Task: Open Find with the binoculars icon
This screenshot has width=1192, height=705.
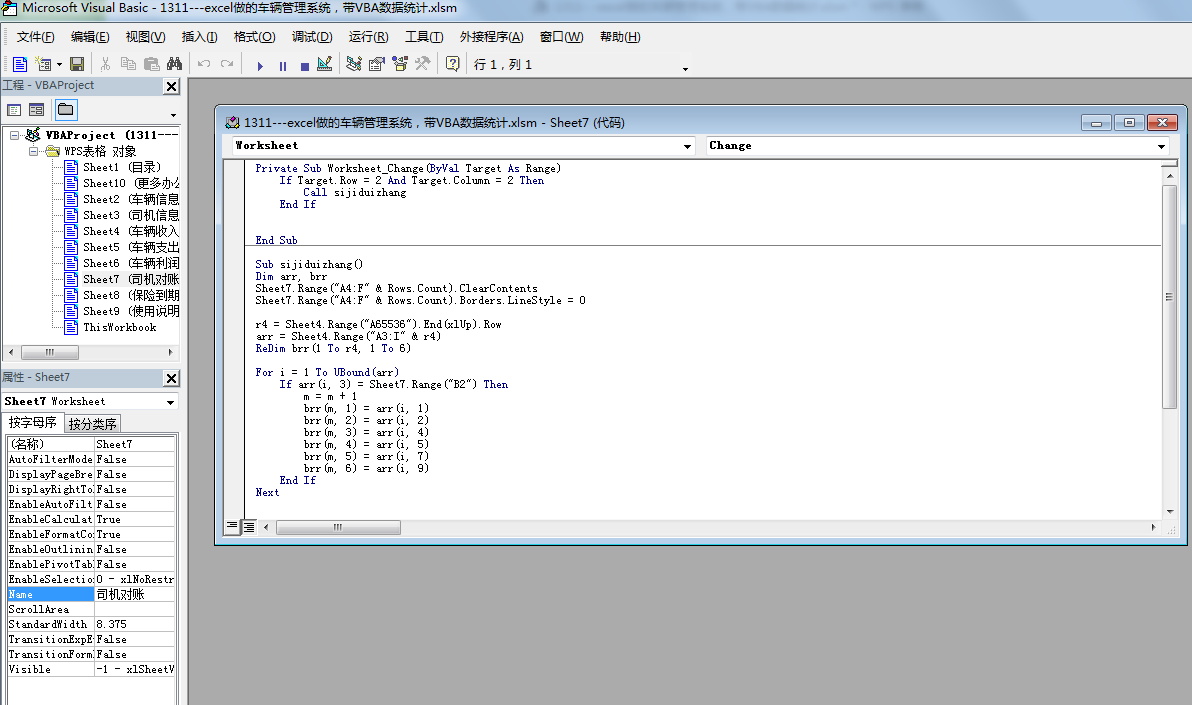Action: click(174, 65)
